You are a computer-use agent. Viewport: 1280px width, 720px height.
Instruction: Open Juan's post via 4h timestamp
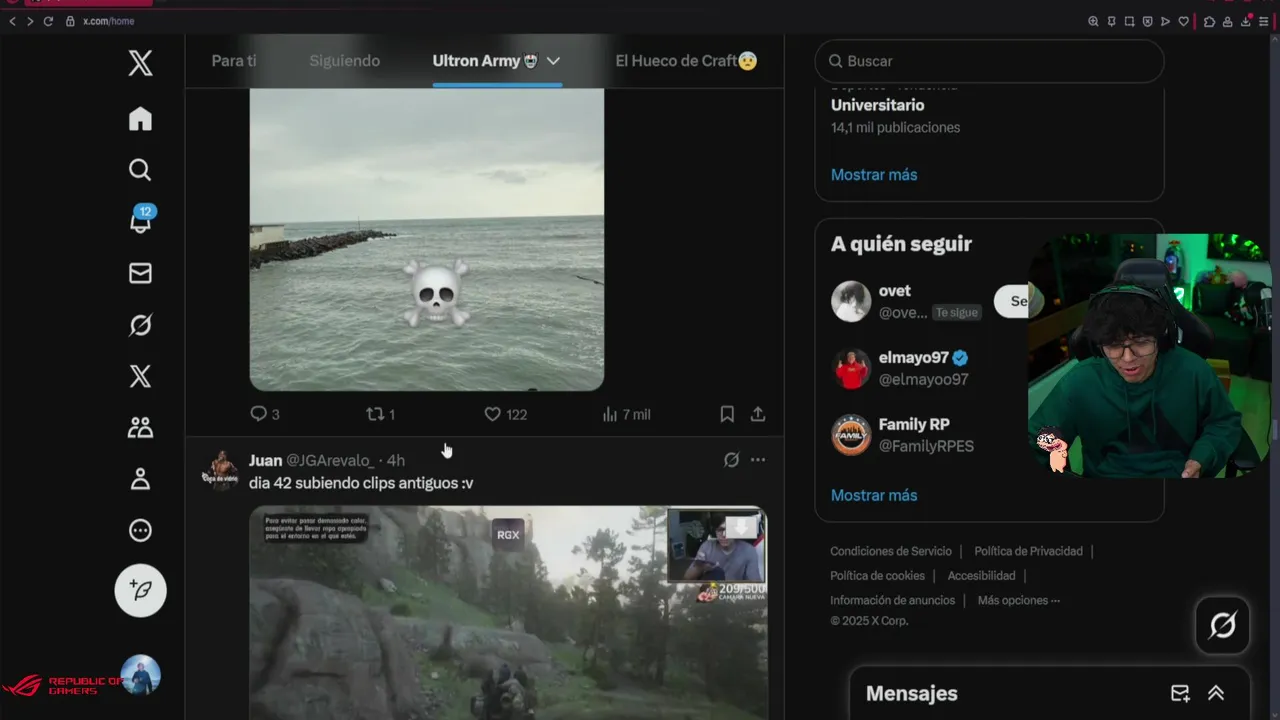[x=396, y=460]
